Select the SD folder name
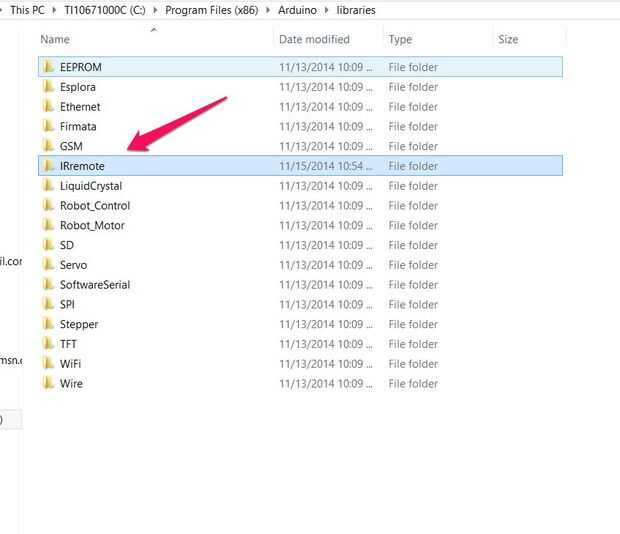This screenshot has height=534, width=620. 67,245
